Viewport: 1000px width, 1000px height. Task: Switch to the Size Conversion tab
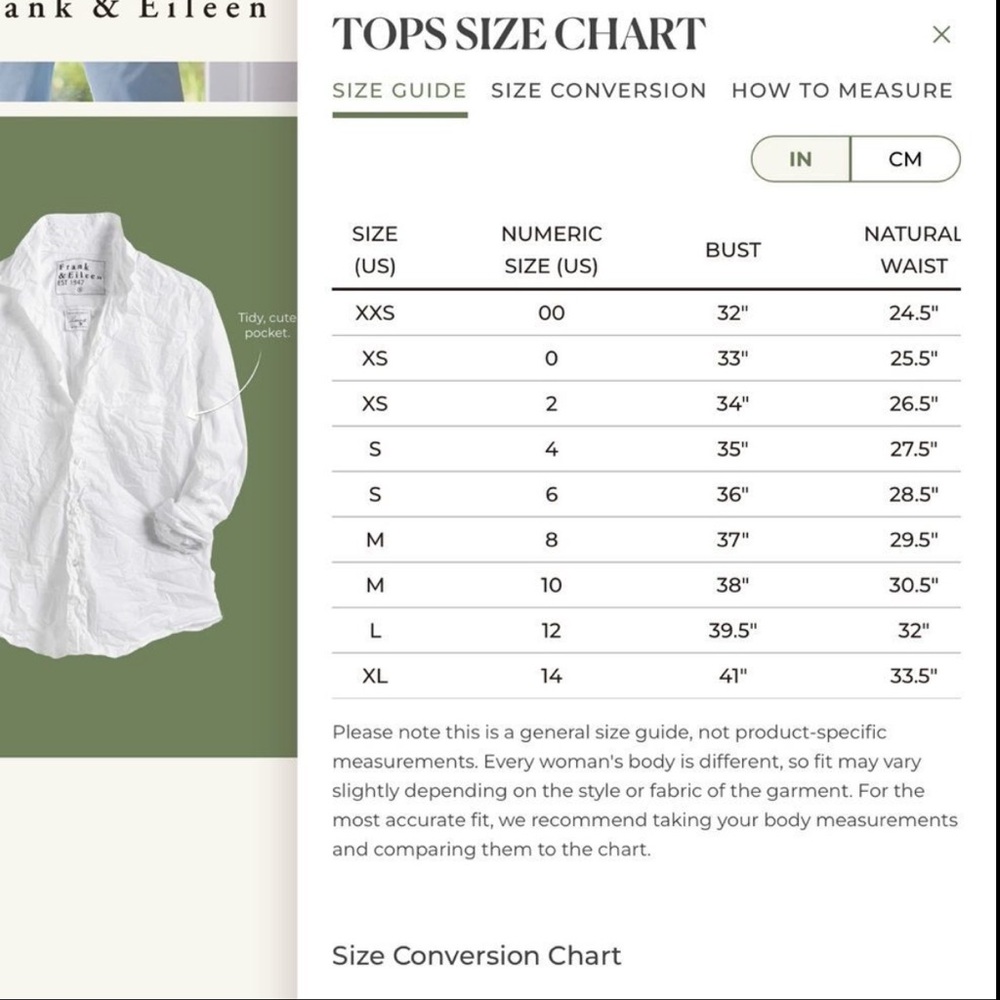[x=599, y=91]
